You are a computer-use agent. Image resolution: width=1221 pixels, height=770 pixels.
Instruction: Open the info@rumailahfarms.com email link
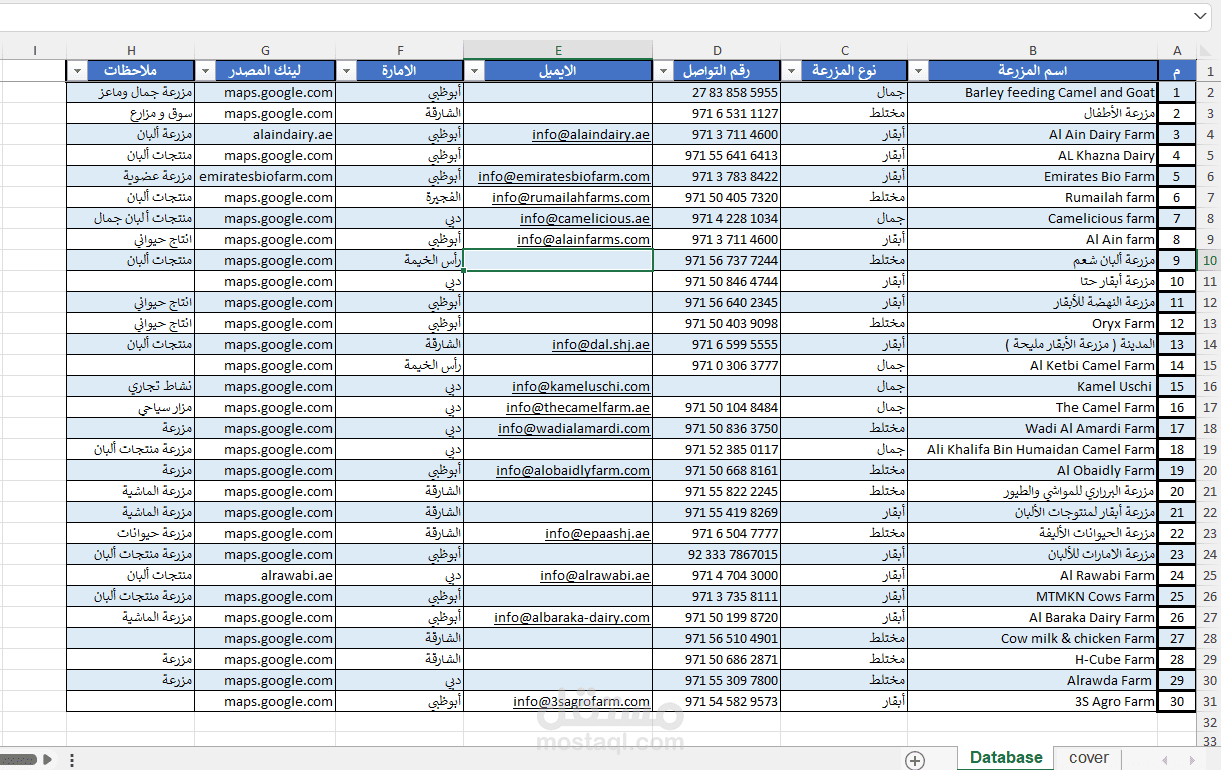pos(571,197)
